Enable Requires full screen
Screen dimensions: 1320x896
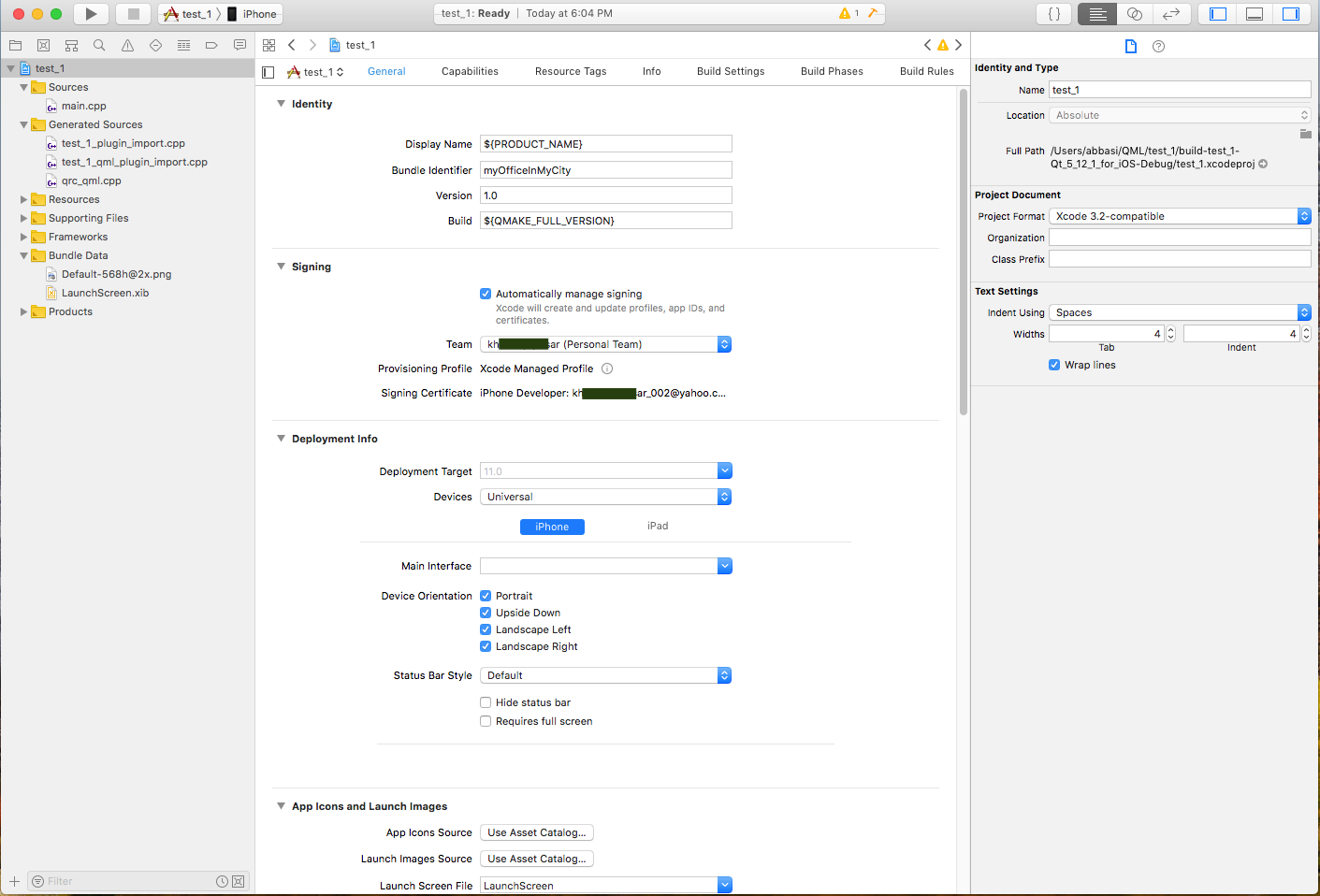point(486,721)
